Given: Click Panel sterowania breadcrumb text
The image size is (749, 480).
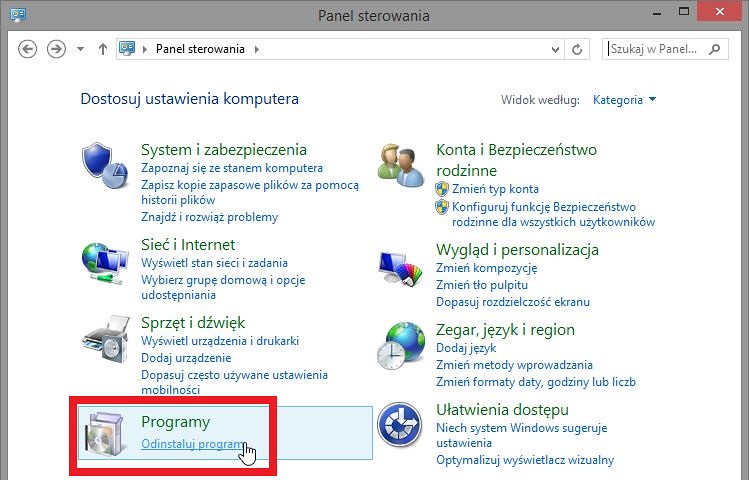Looking at the screenshot, I should click(200, 49).
